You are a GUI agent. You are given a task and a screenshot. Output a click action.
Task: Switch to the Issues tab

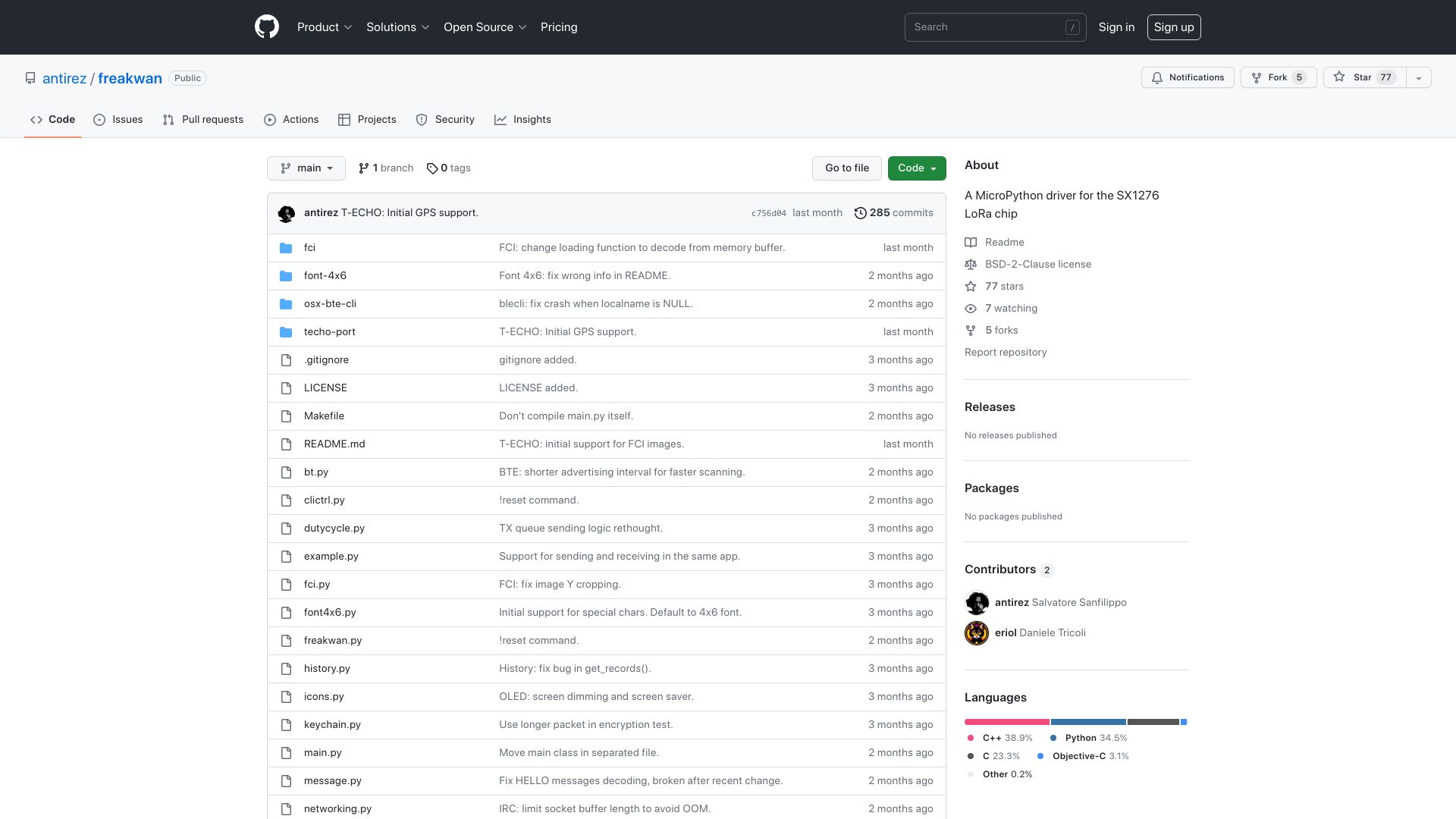click(x=118, y=120)
